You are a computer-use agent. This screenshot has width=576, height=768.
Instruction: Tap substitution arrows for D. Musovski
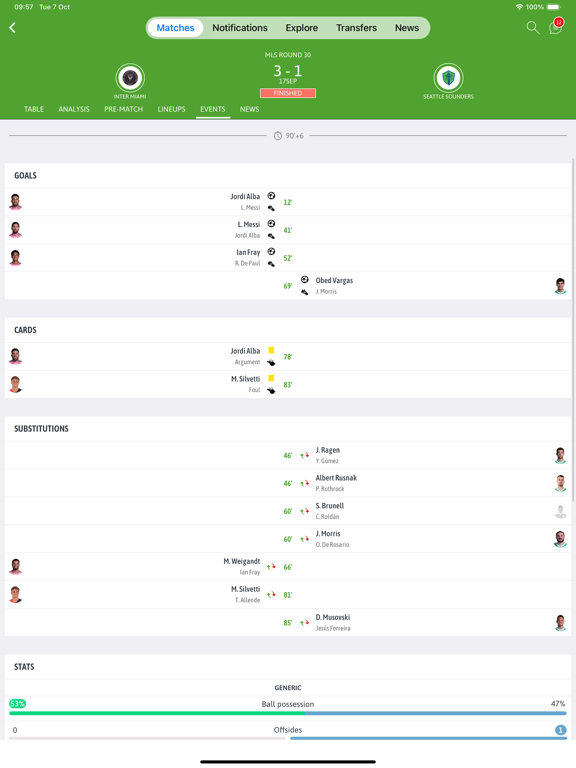click(x=305, y=623)
